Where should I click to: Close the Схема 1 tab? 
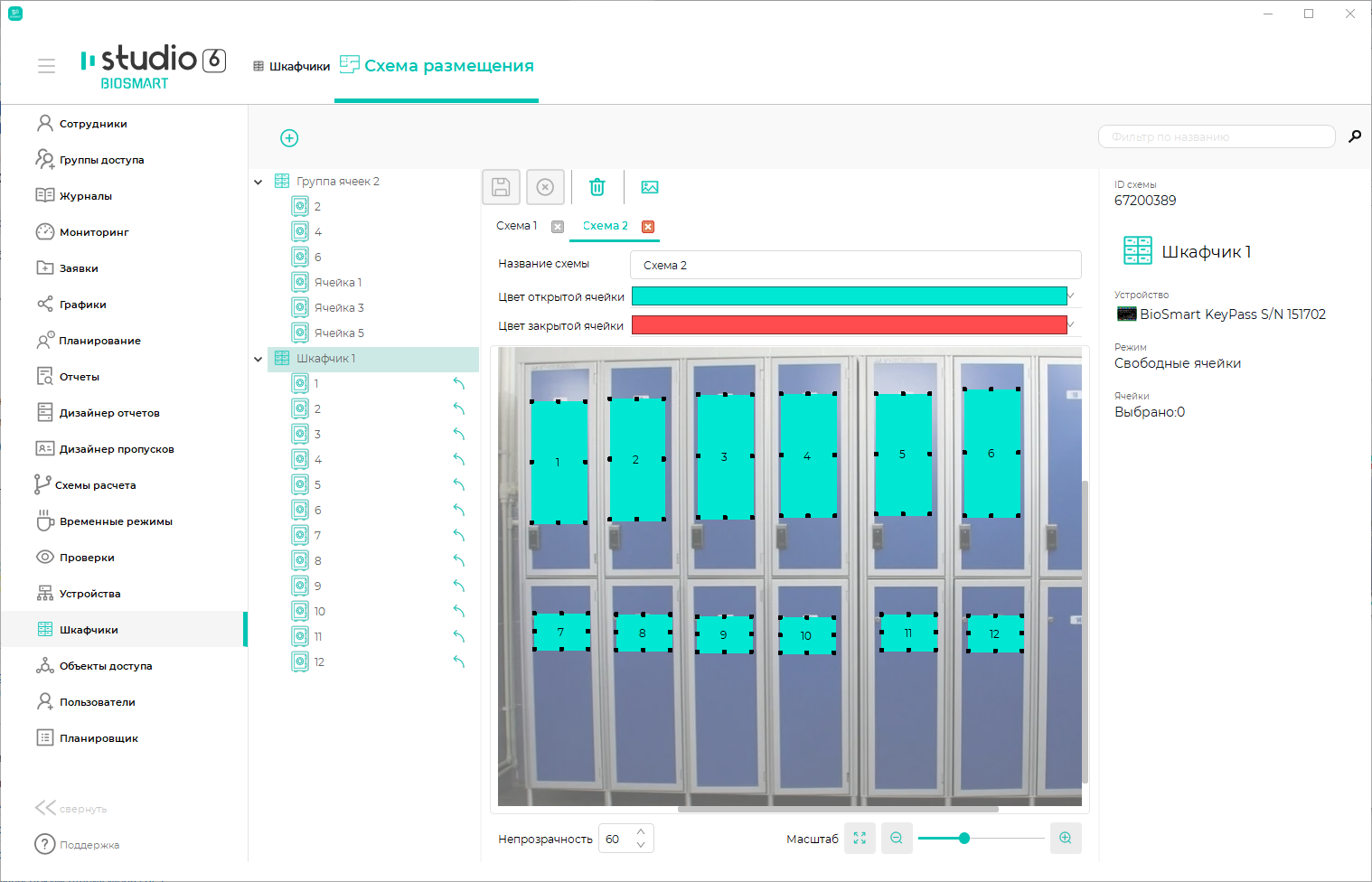[558, 227]
